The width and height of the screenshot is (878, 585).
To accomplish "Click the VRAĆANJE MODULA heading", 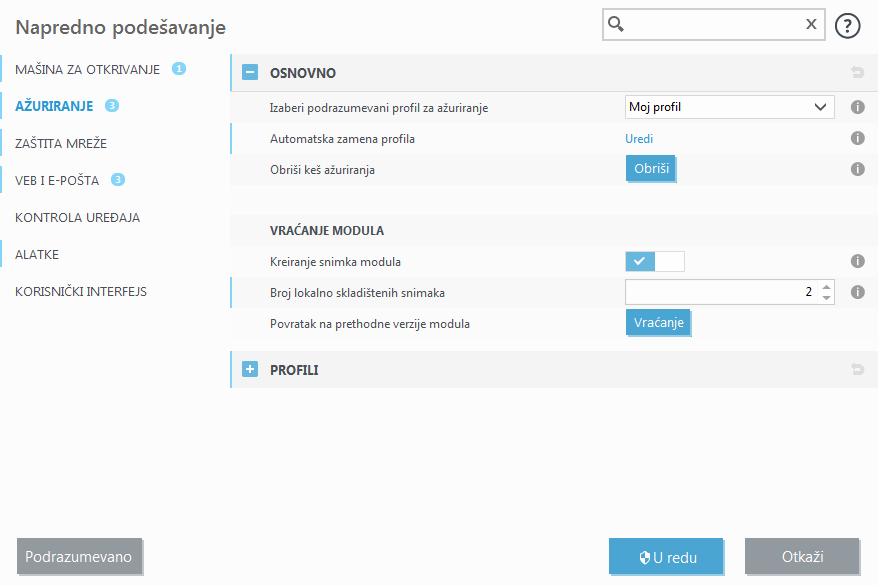I will 327,231.
